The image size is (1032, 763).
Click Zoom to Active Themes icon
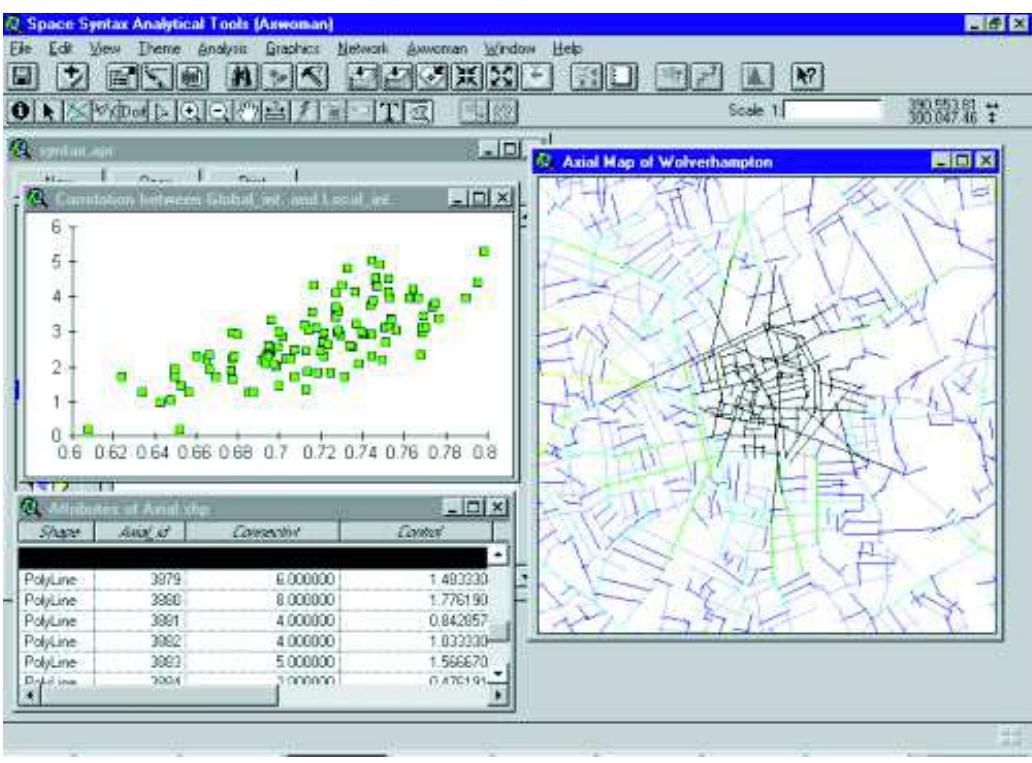coord(398,78)
